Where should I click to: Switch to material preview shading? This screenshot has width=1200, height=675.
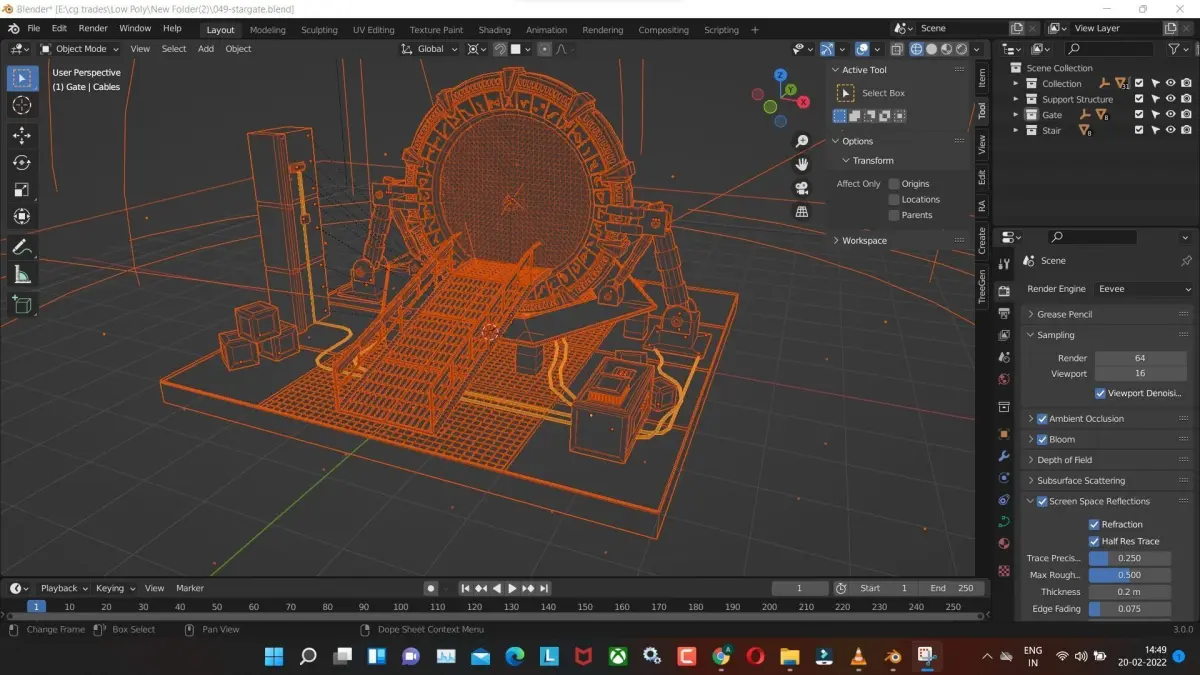(x=946, y=48)
